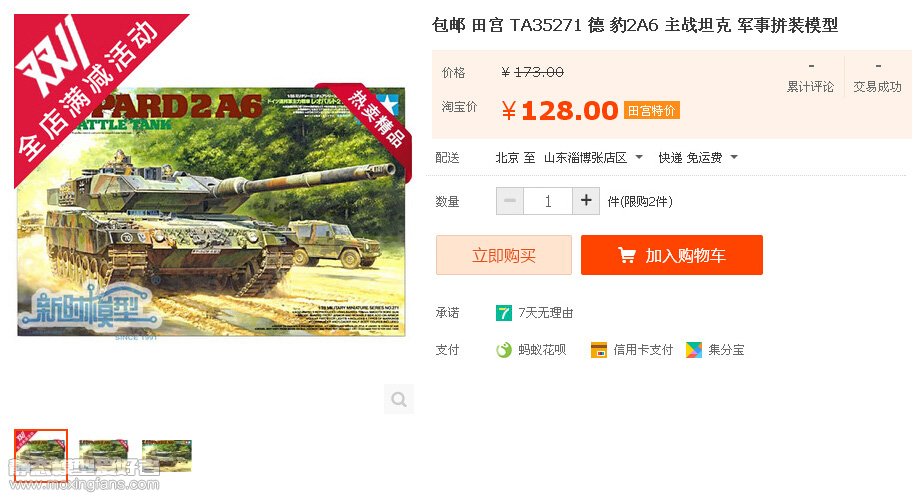Expand the 快递 免运费 shipping dropdown
The width and height of the screenshot is (919, 499).
[697, 158]
